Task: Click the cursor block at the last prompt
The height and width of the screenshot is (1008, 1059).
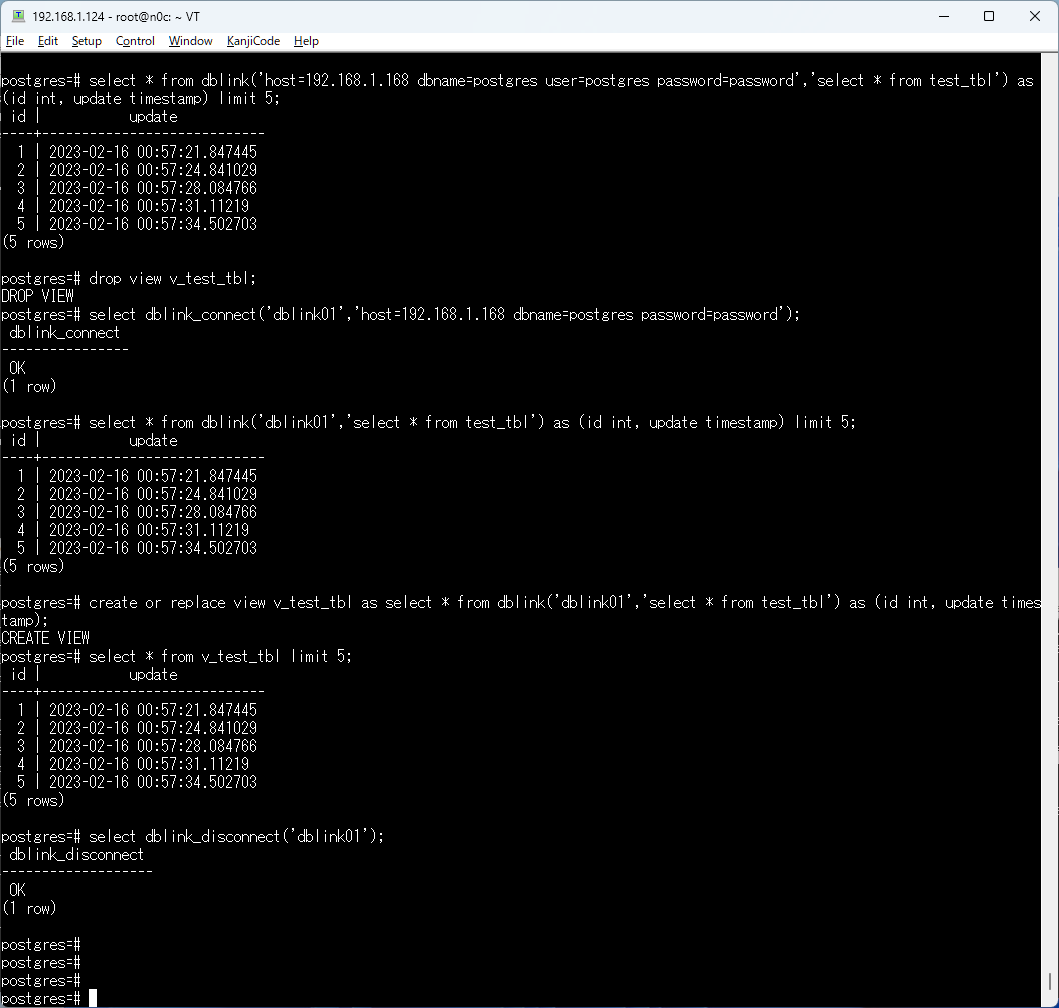Action: click(x=93, y=998)
